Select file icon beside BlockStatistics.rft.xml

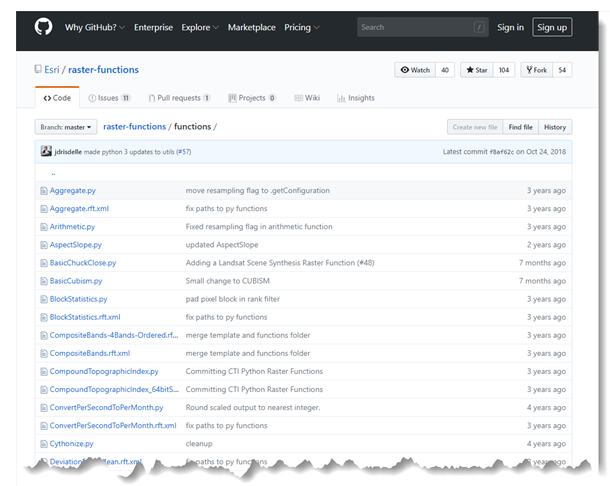click(x=44, y=317)
